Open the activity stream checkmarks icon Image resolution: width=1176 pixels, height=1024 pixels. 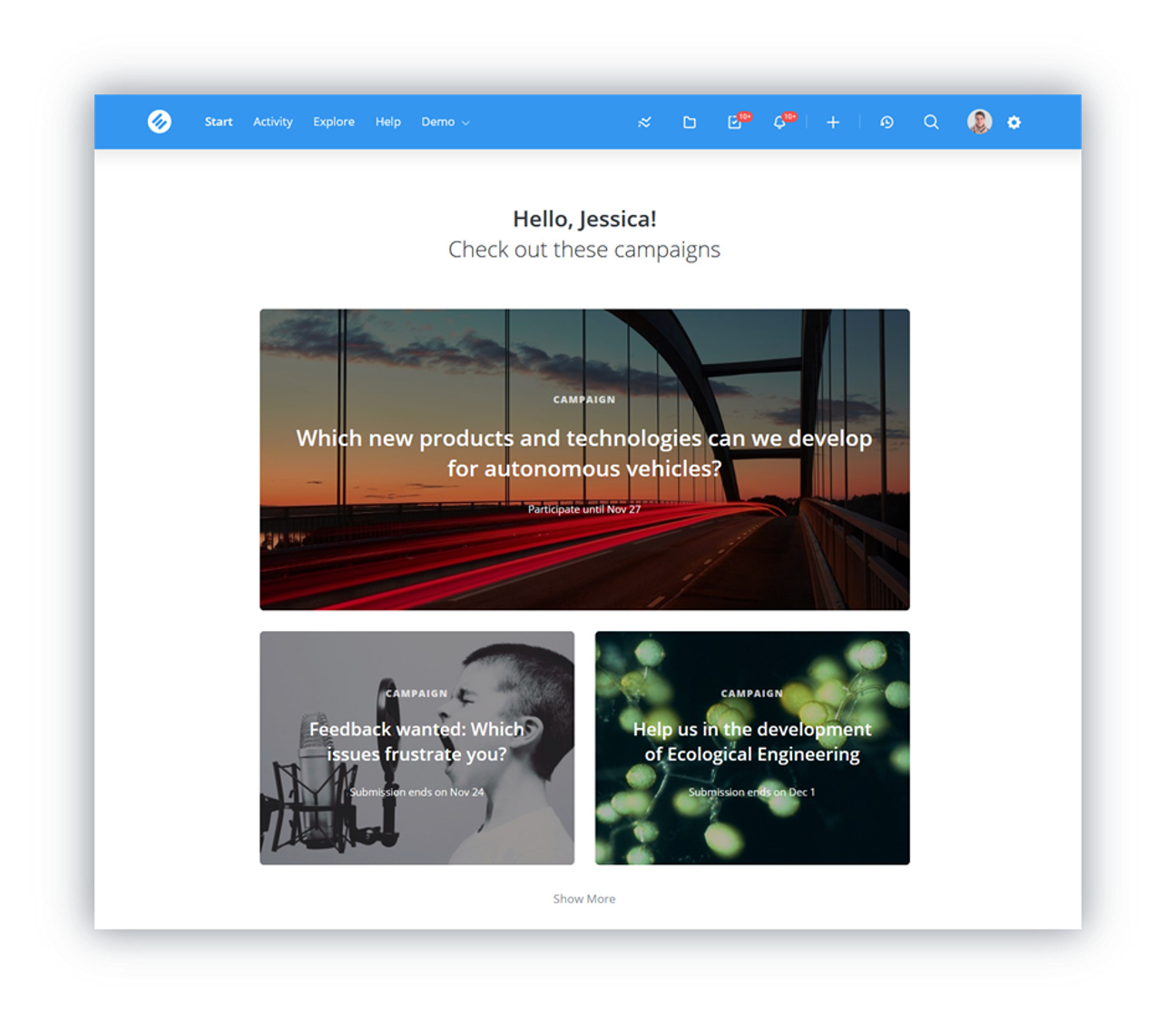[644, 123]
